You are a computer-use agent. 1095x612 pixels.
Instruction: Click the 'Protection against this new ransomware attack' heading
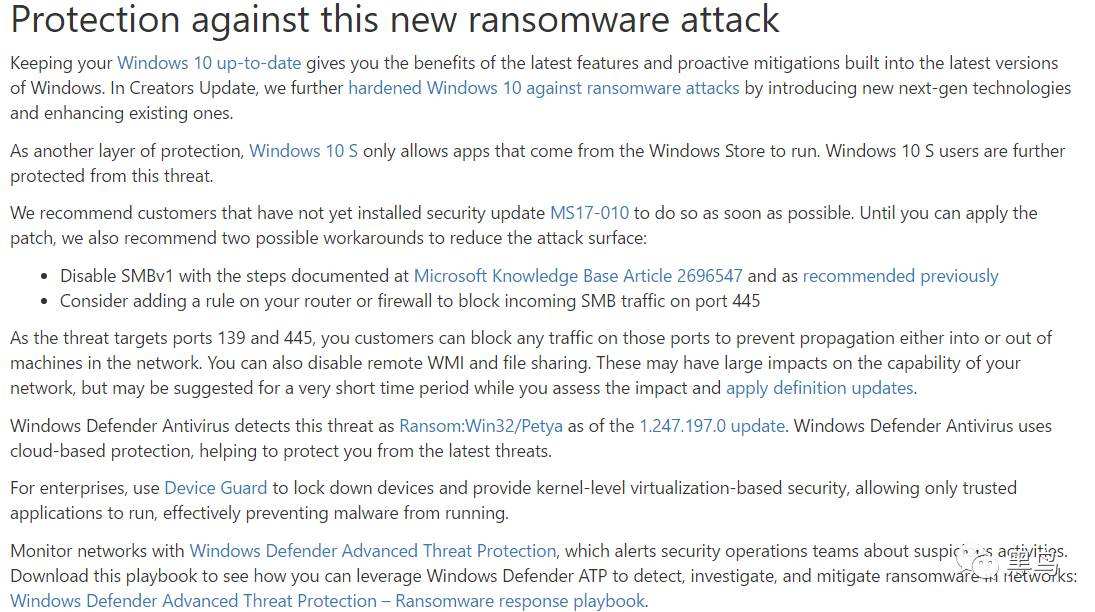(395, 20)
